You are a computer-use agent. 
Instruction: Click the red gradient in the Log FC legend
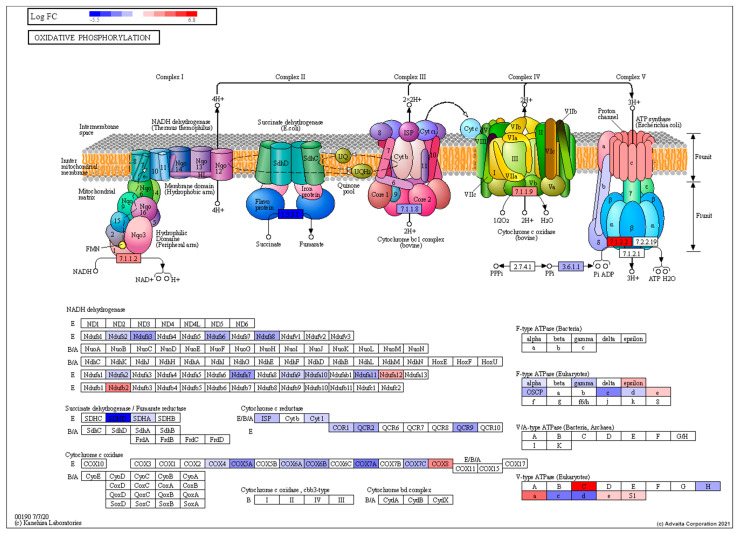(x=170, y=14)
